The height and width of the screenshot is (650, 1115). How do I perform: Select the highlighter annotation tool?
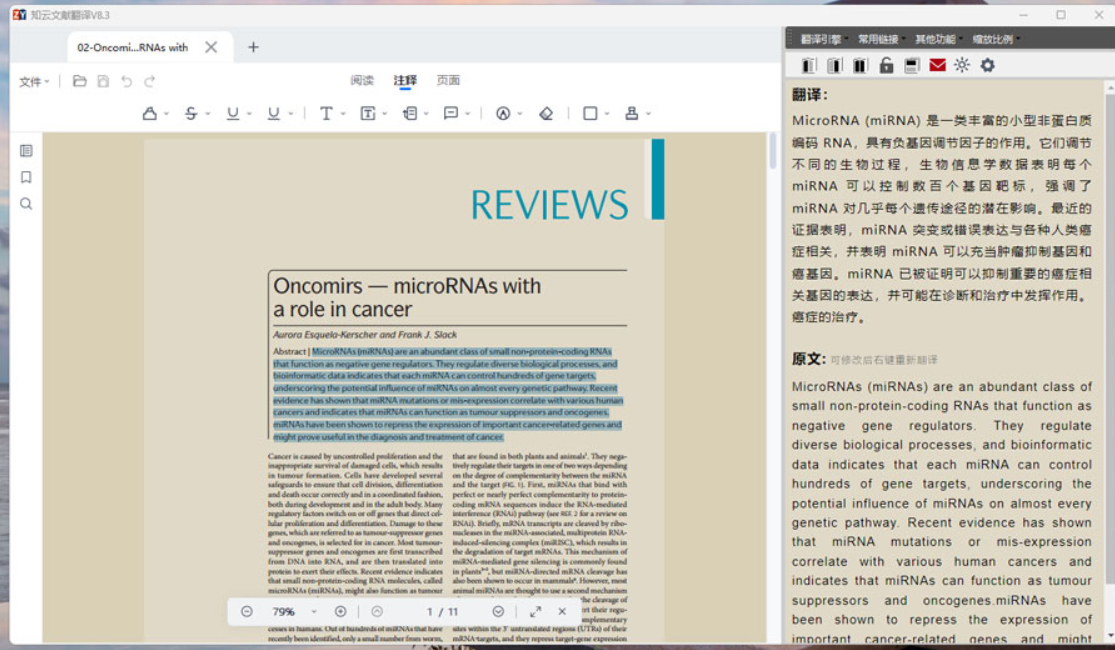pos(150,114)
